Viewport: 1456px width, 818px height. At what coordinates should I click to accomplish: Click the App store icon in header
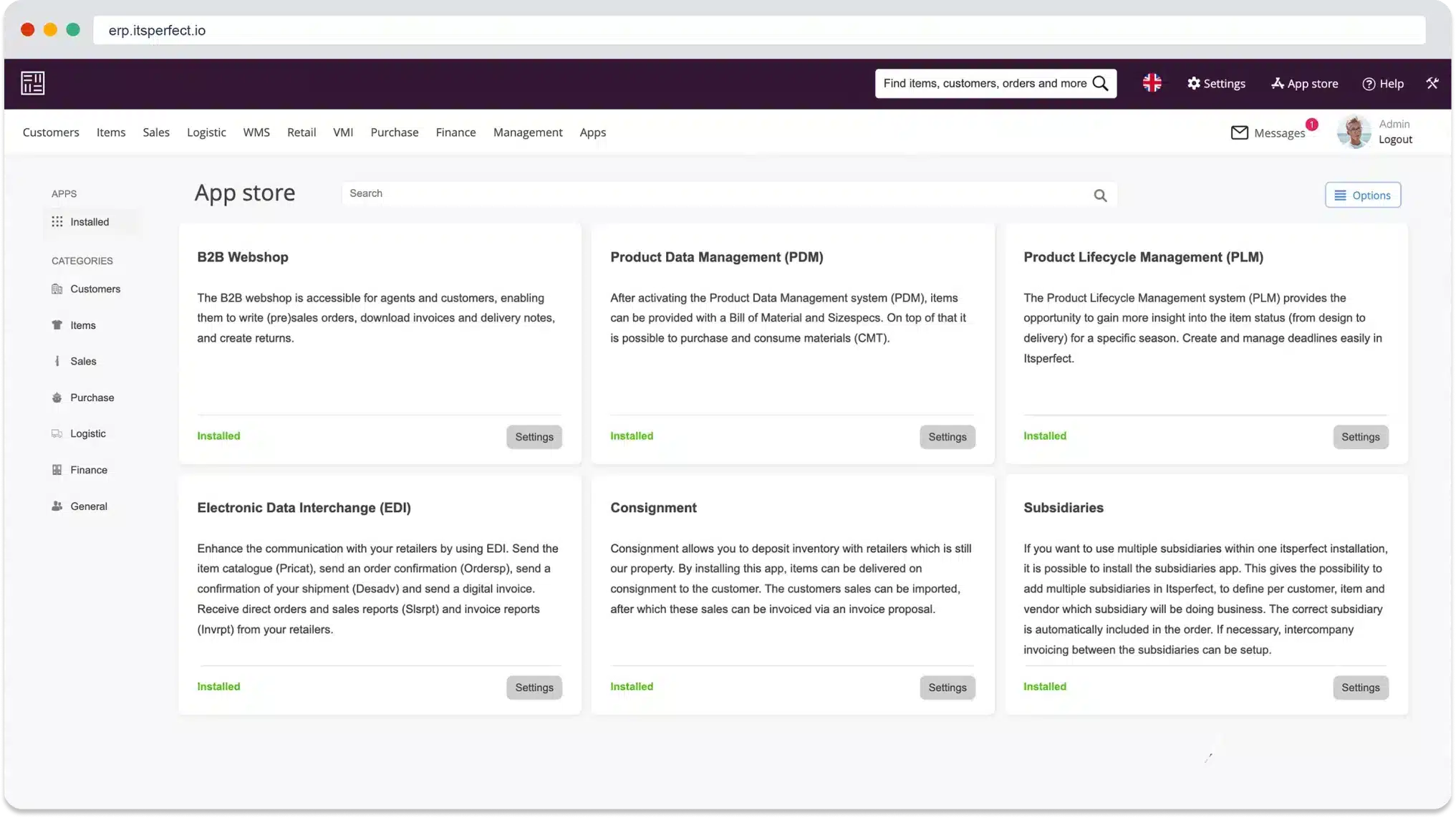pyautogui.click(x=1277, y=83)
